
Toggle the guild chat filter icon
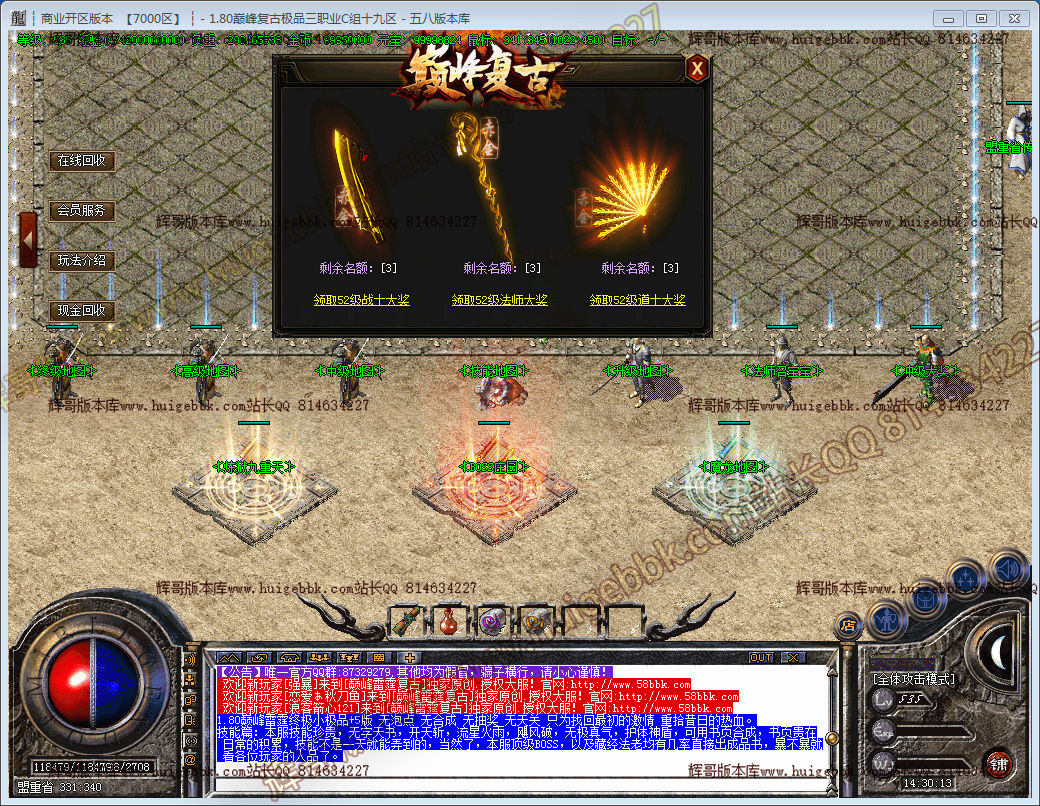click(x=190, y=700)
